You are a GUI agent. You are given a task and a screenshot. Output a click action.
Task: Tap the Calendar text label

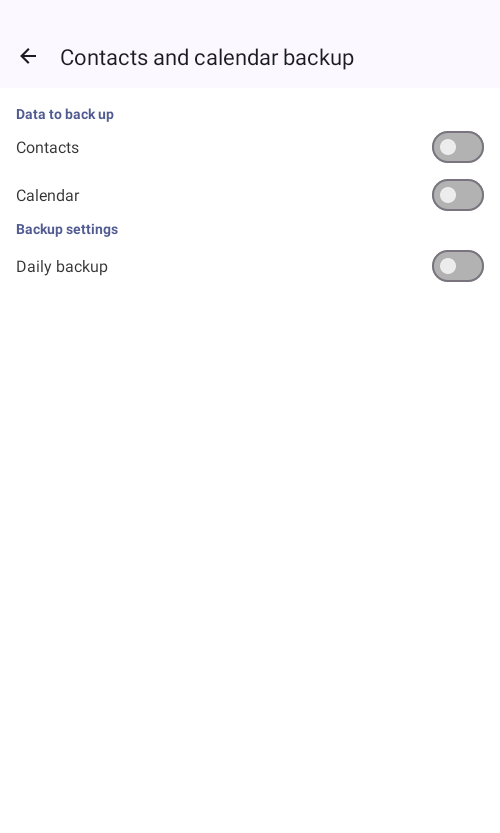tap(47, 196)
